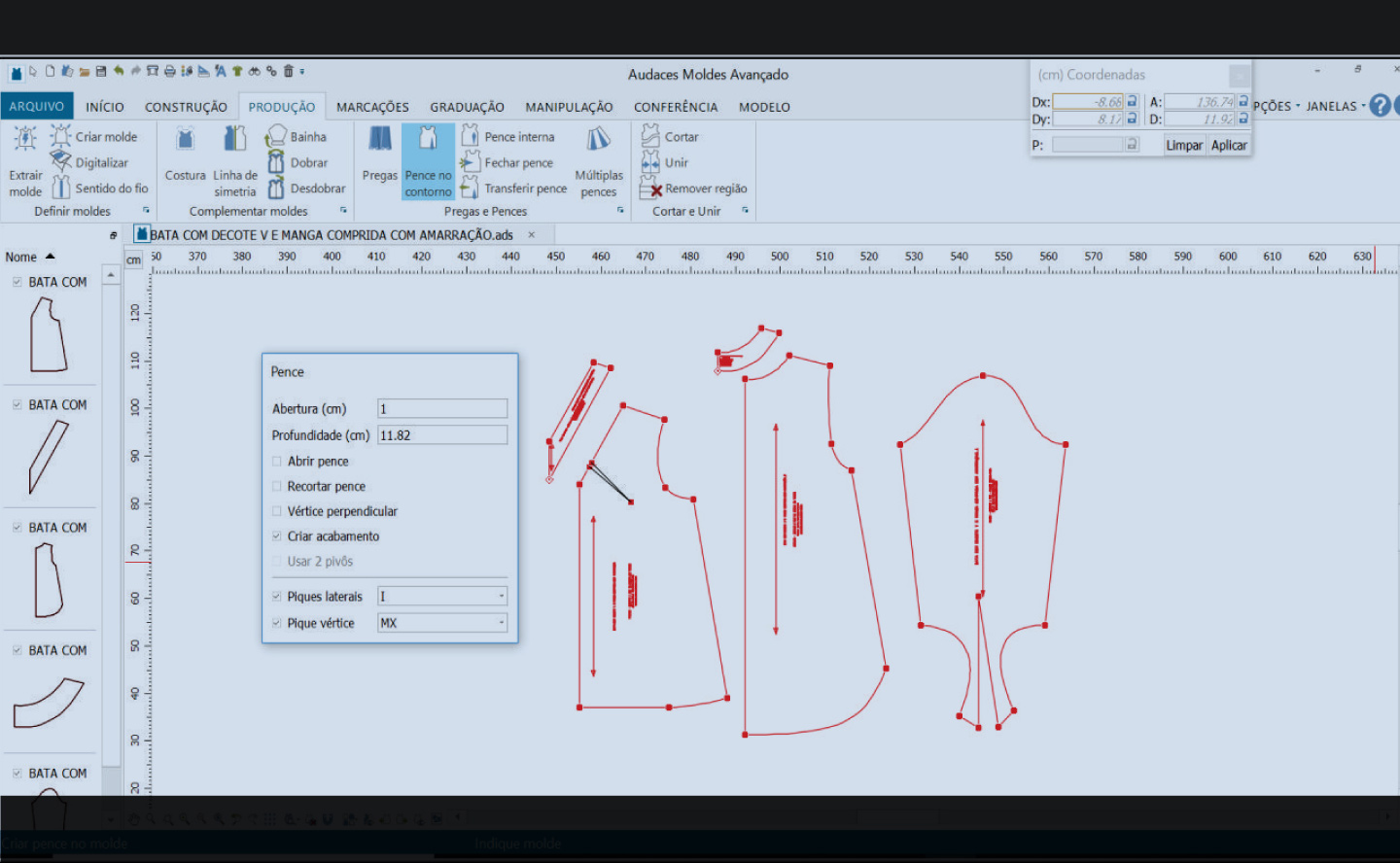This screenshot has width=1400, height=863.
Task: Click the cm unit button on ruler corner
Action: pyautogui.click(x=134, y=259)
